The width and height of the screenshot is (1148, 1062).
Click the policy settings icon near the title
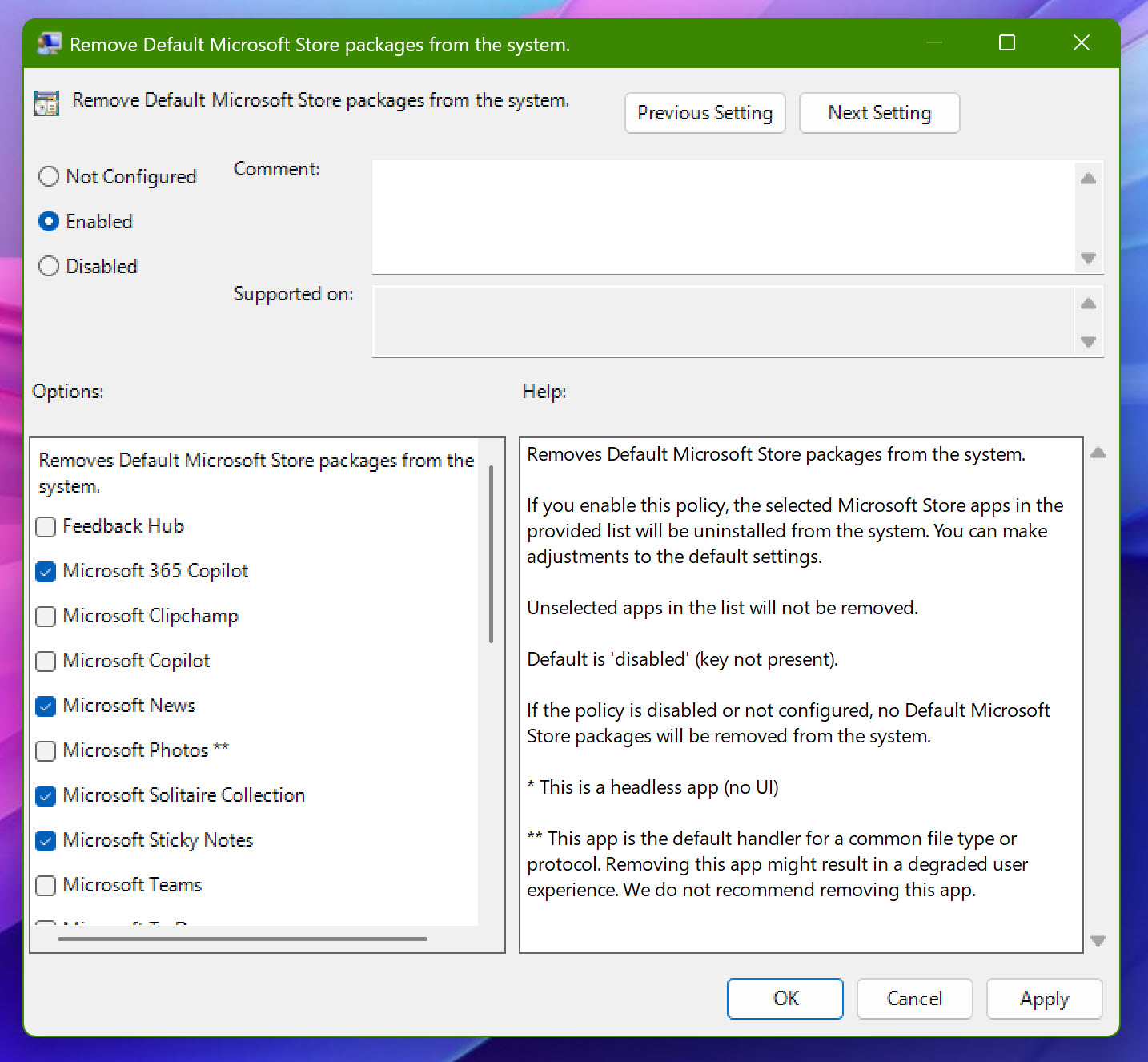point(46,103)
